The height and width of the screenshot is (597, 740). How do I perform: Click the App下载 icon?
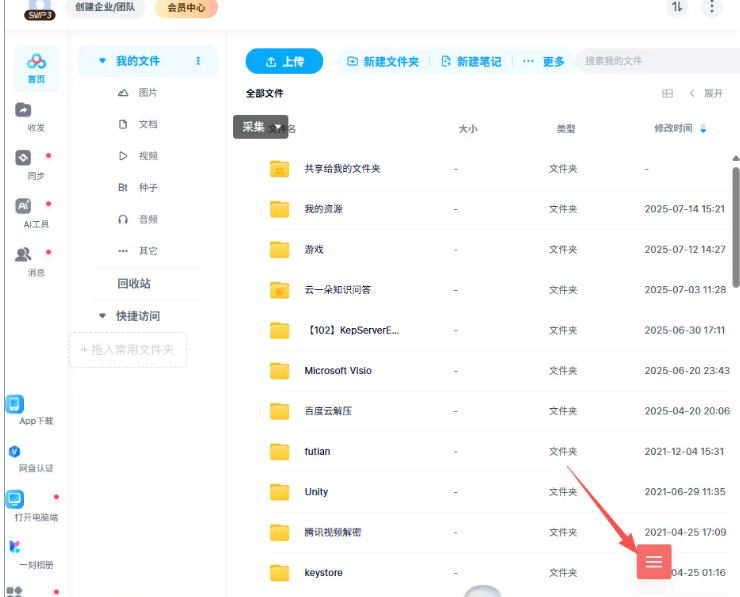[15, 404]
